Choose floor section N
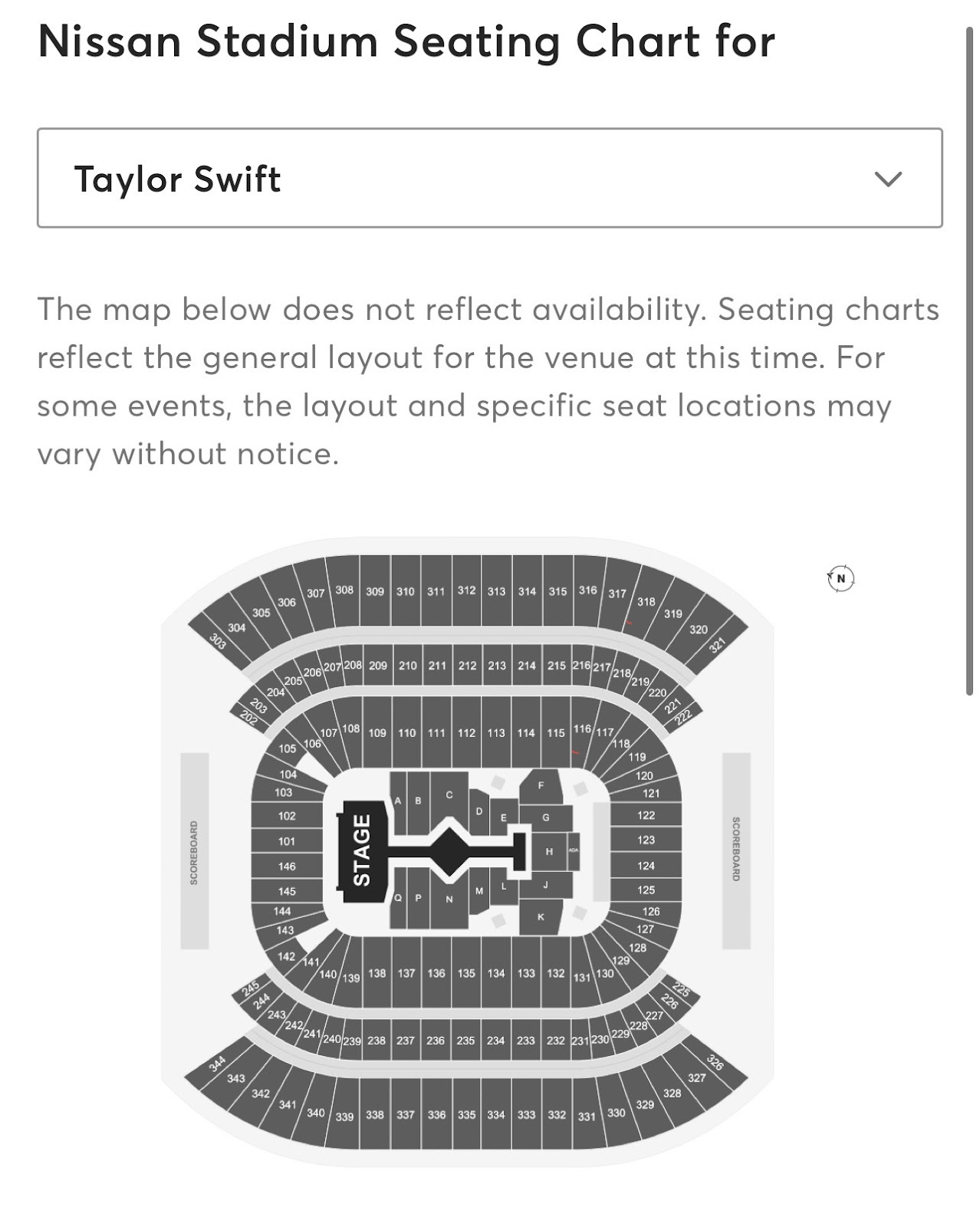The height and width of the screenshot is (1227, 980). pos(449,899)
